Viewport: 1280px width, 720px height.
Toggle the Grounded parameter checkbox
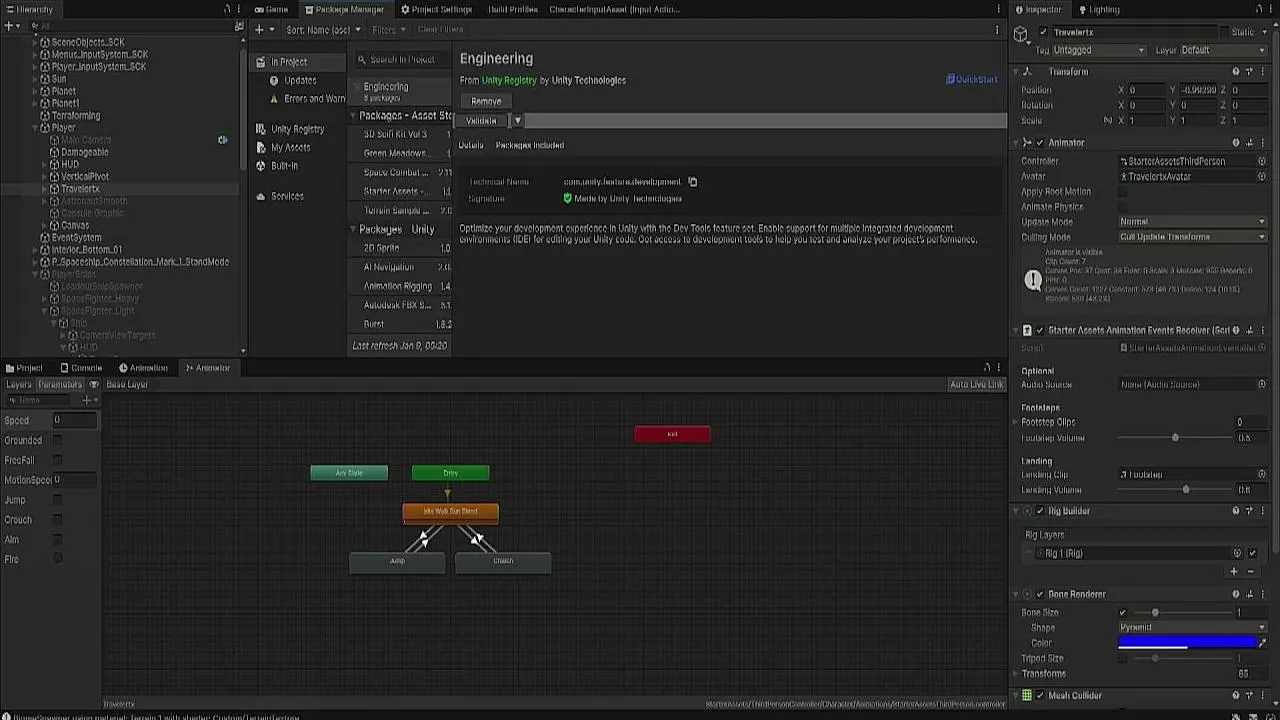(x=57, y=440)
